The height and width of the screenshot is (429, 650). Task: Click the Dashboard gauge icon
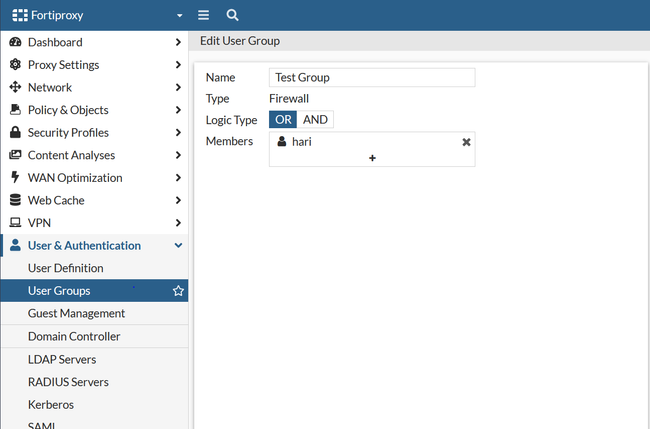[15, 42]
